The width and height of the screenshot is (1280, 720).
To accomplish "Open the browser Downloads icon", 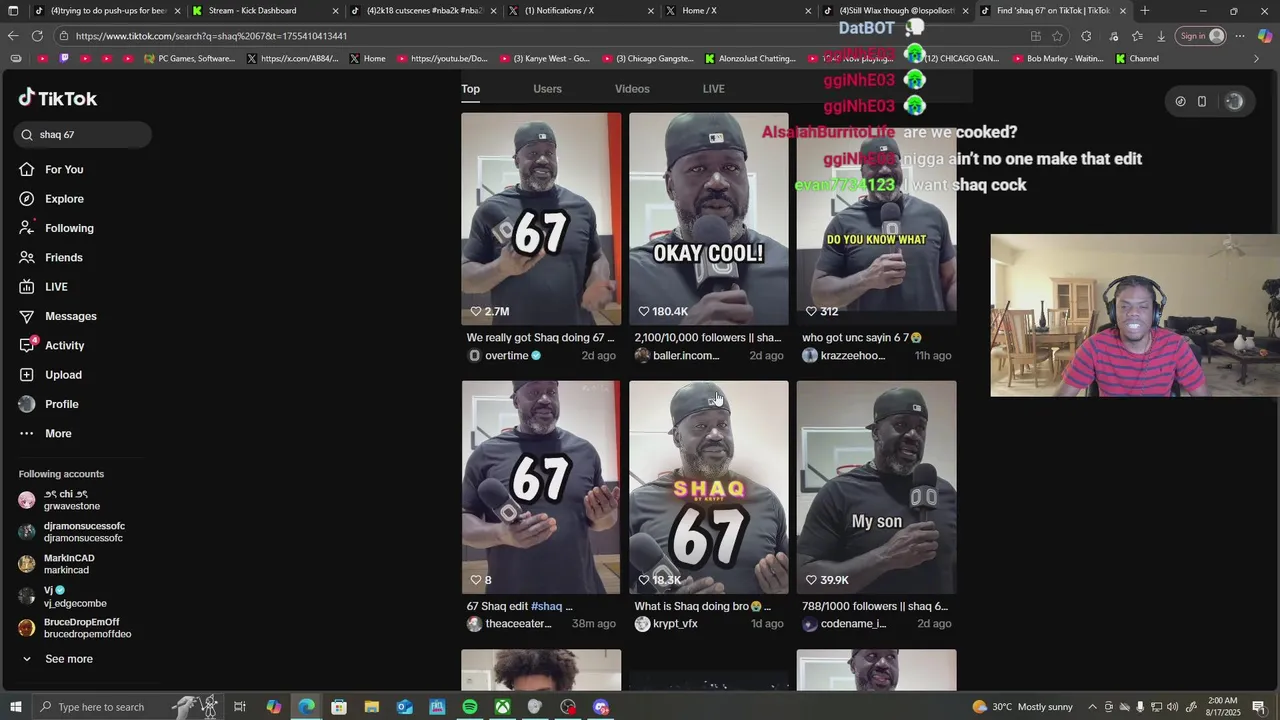I will (1161, 36).
